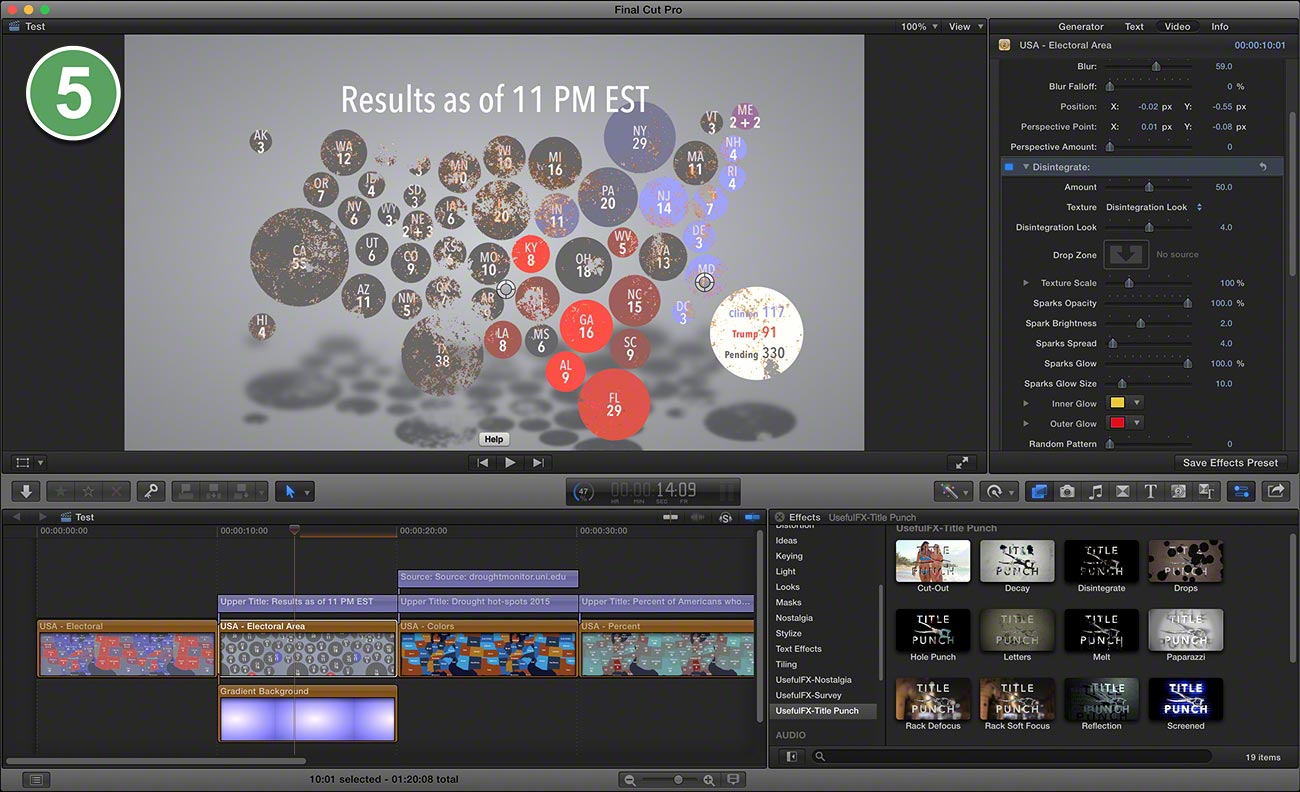Click the red Outer Glow swatch

[x=1117, y=424]
